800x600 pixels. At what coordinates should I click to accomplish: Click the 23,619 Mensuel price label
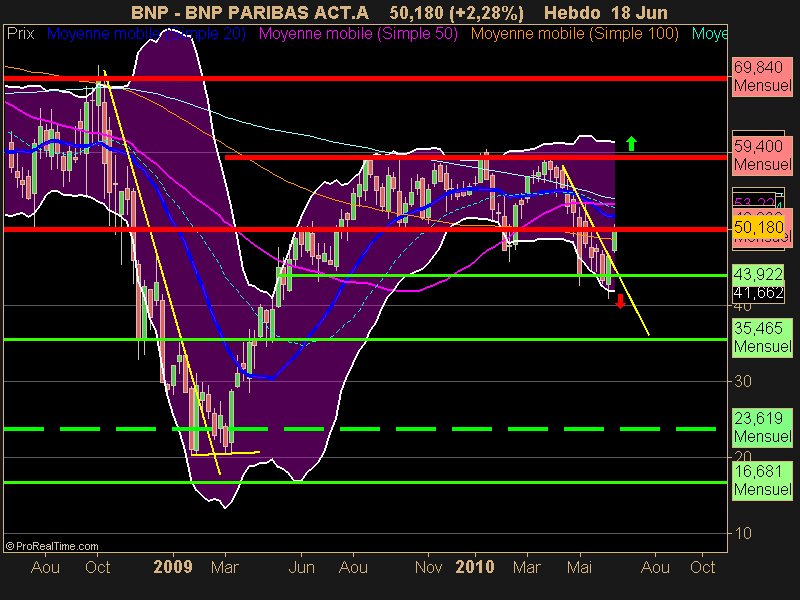pyautogui.click(x=762, y=427)
